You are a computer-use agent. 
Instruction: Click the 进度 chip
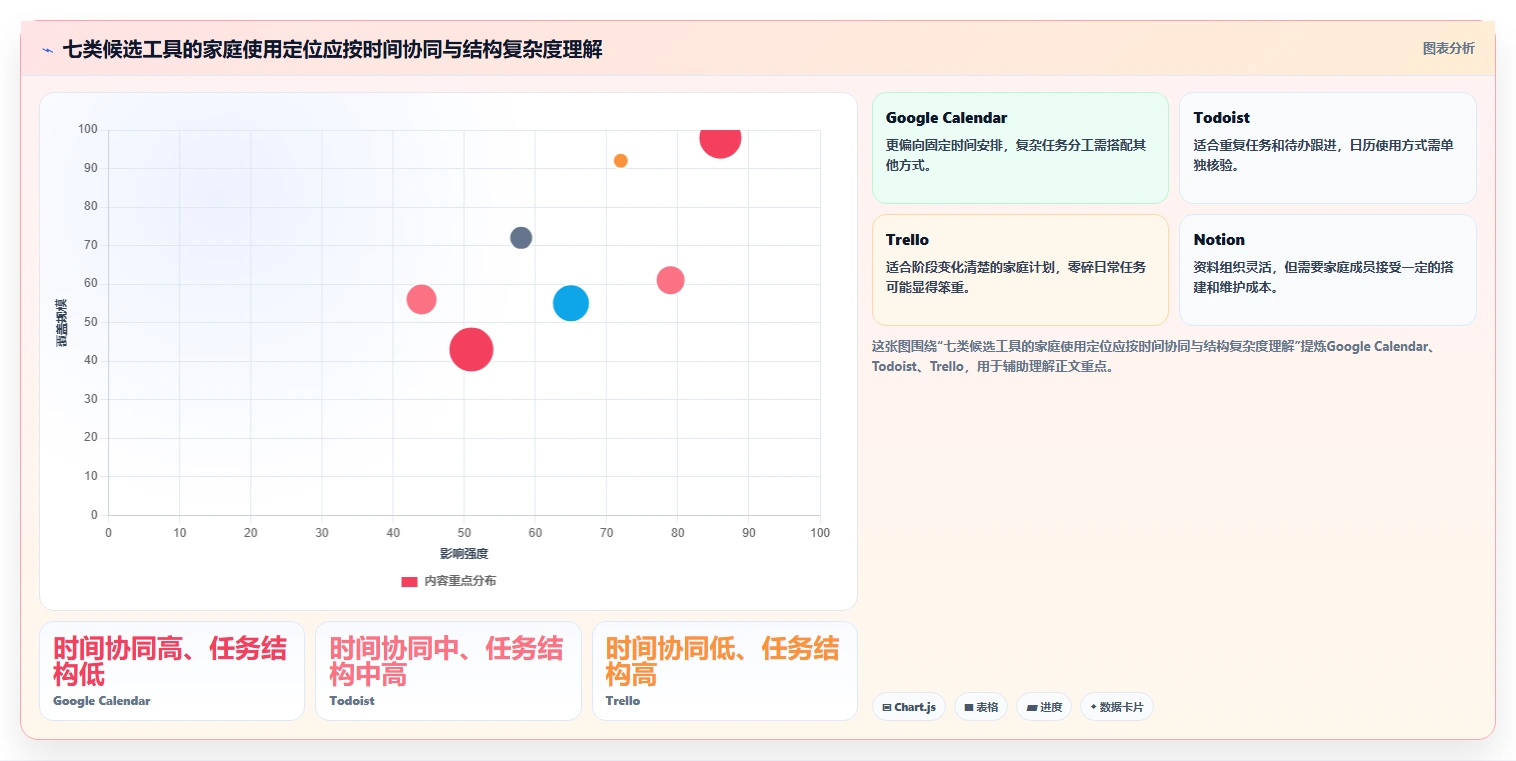point(1044,707)
